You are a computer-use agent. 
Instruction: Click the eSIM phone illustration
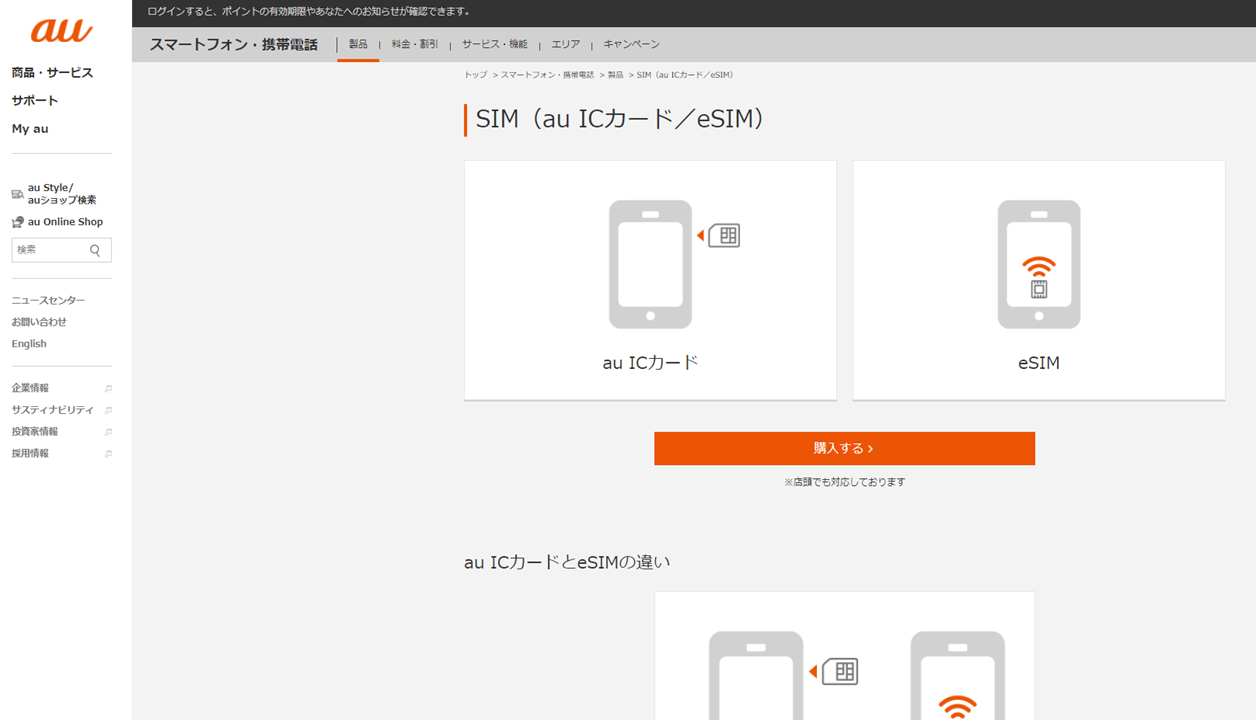[1039, 264]
